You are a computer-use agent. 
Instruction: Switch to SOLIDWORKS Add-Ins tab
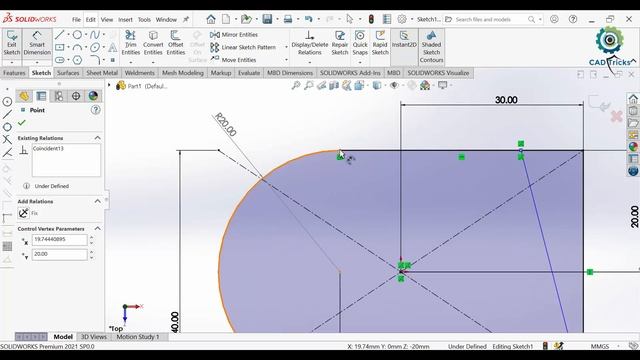coord(350,73)
